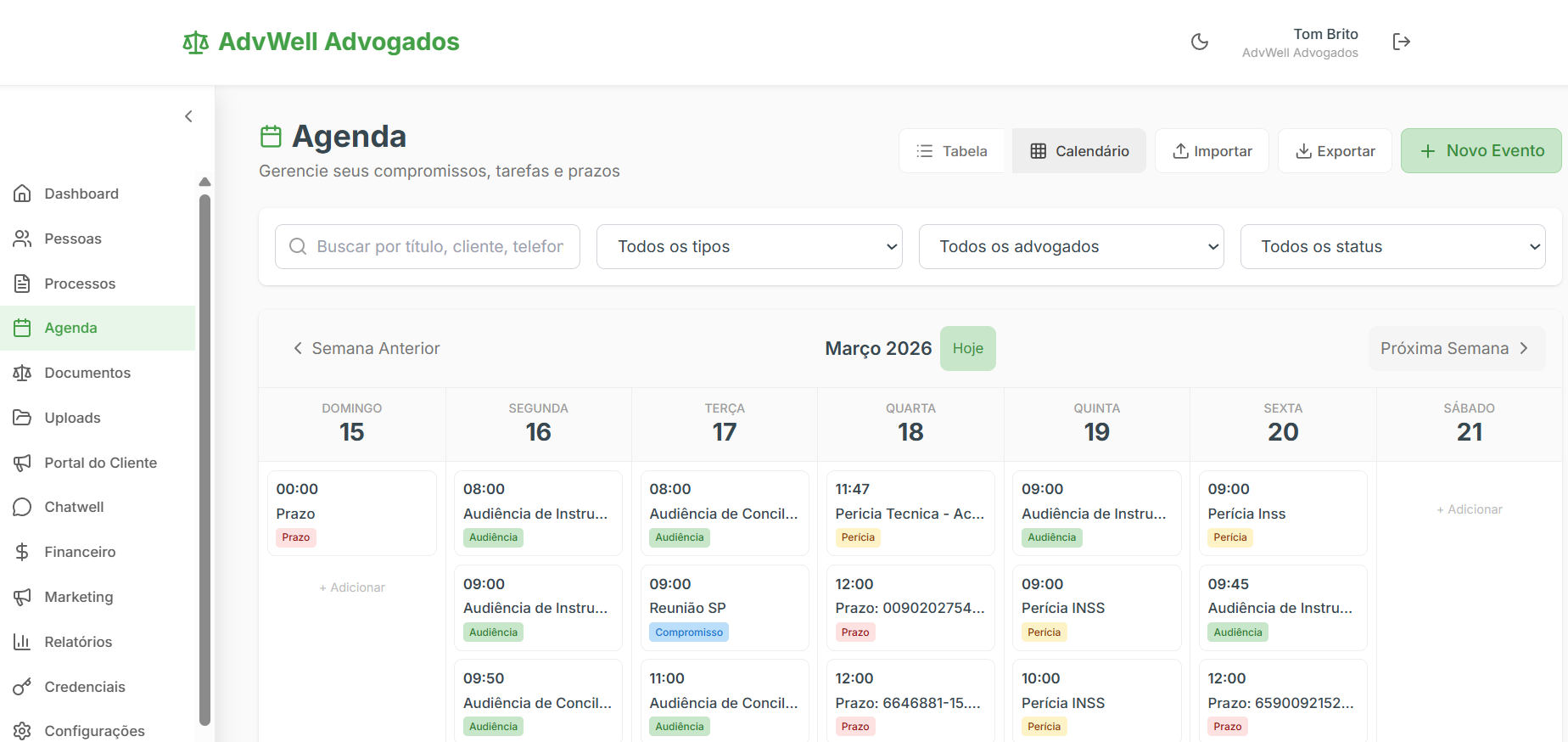Open the Prazo: 0090202754 event
Image resolution: width=1568 pixels, height=742 pixels.
910,608
